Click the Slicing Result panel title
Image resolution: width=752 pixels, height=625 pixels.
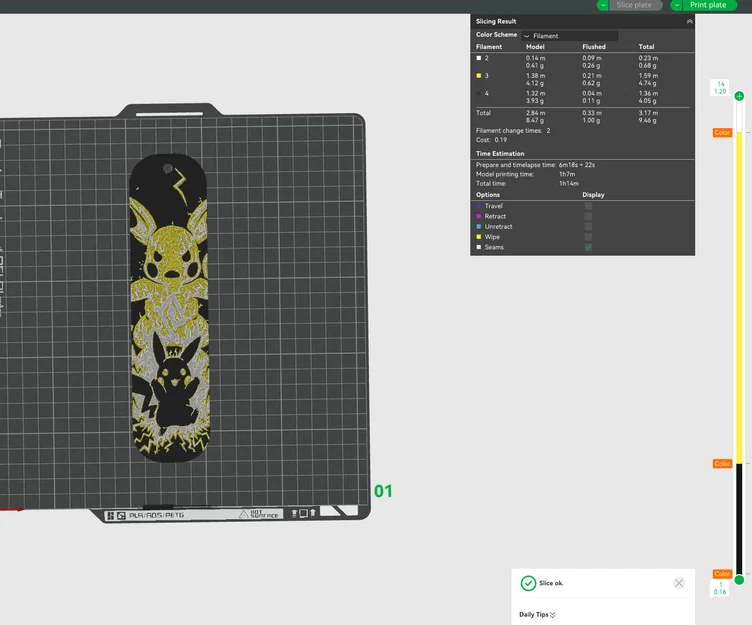496,22
